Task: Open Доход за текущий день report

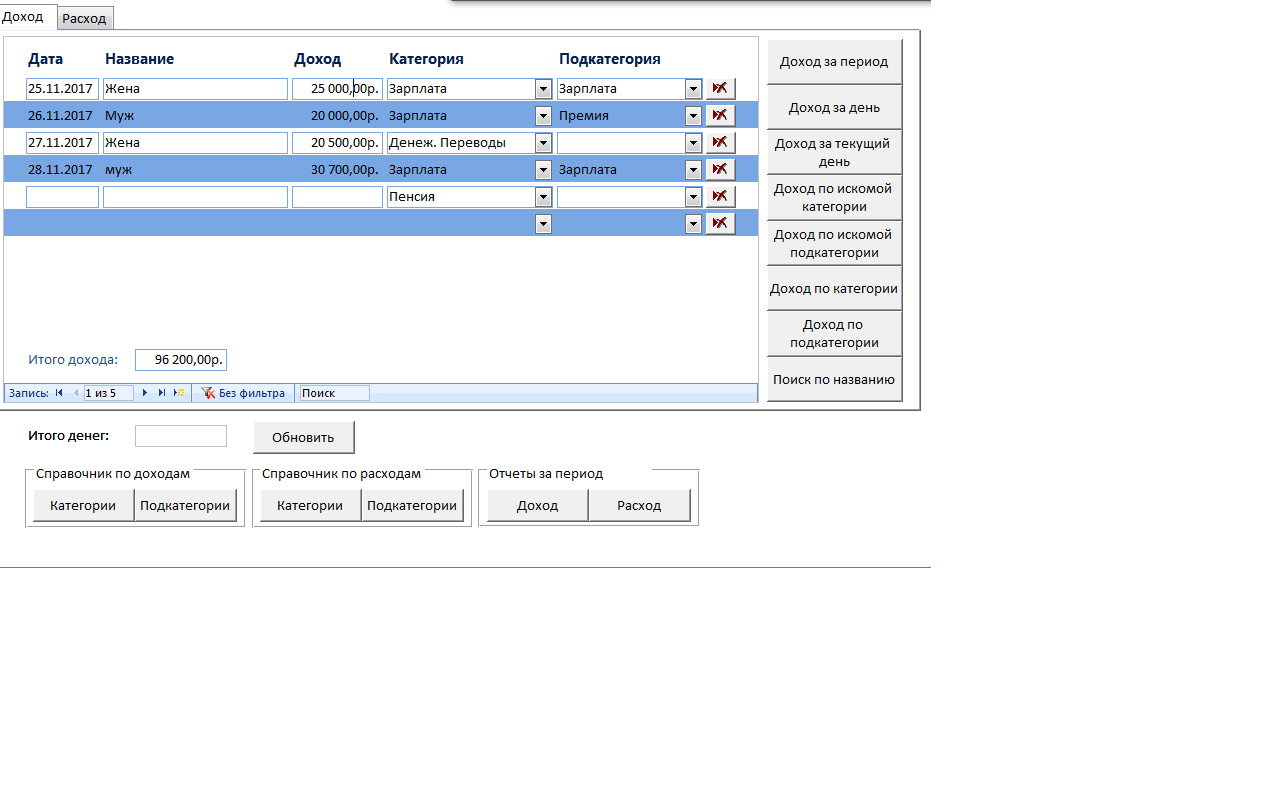Action: click(x=834, y=152)
